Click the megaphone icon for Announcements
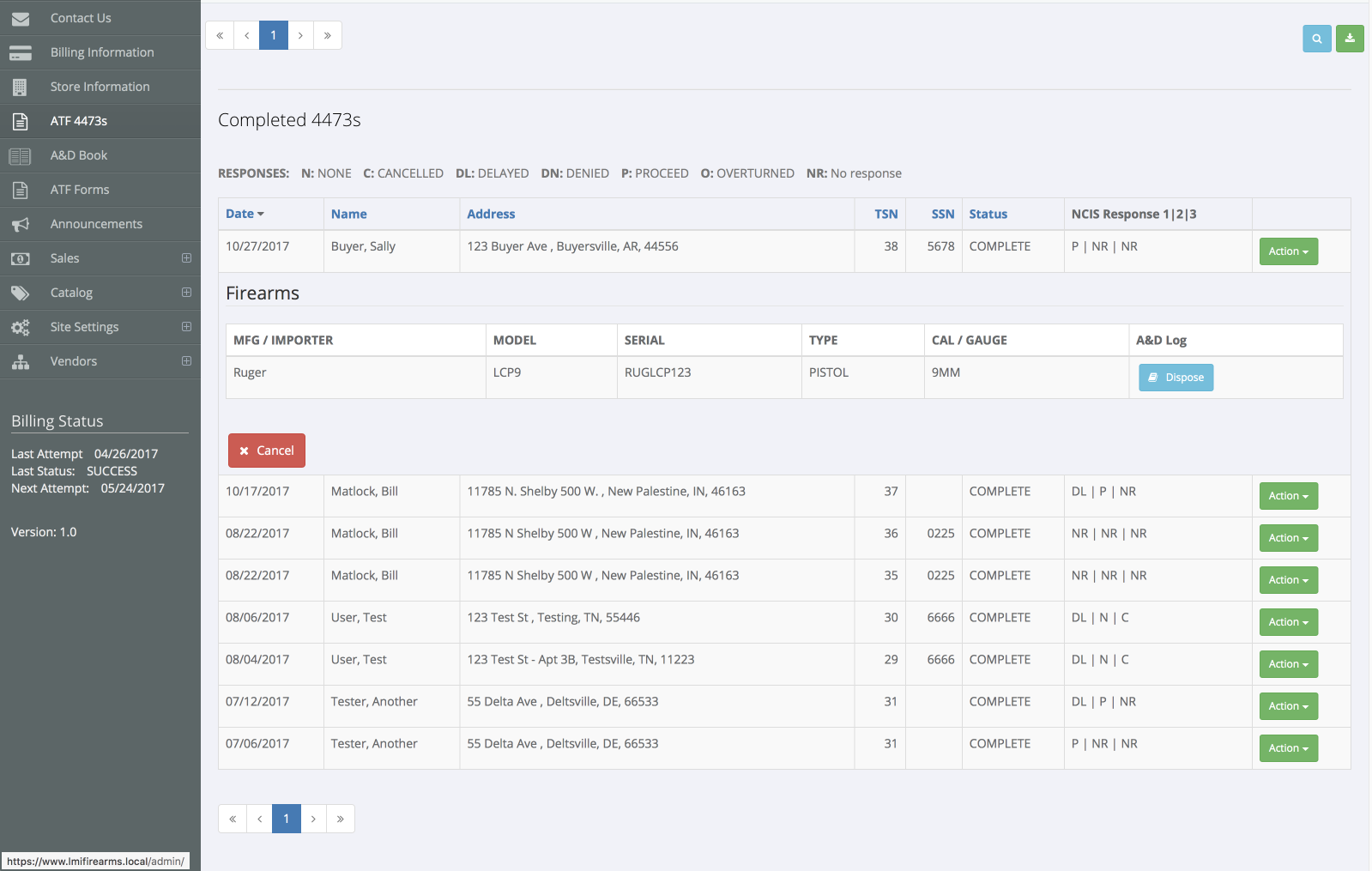Image resolution: width=1372 pixels, height=871 pixels. (21, 224)
